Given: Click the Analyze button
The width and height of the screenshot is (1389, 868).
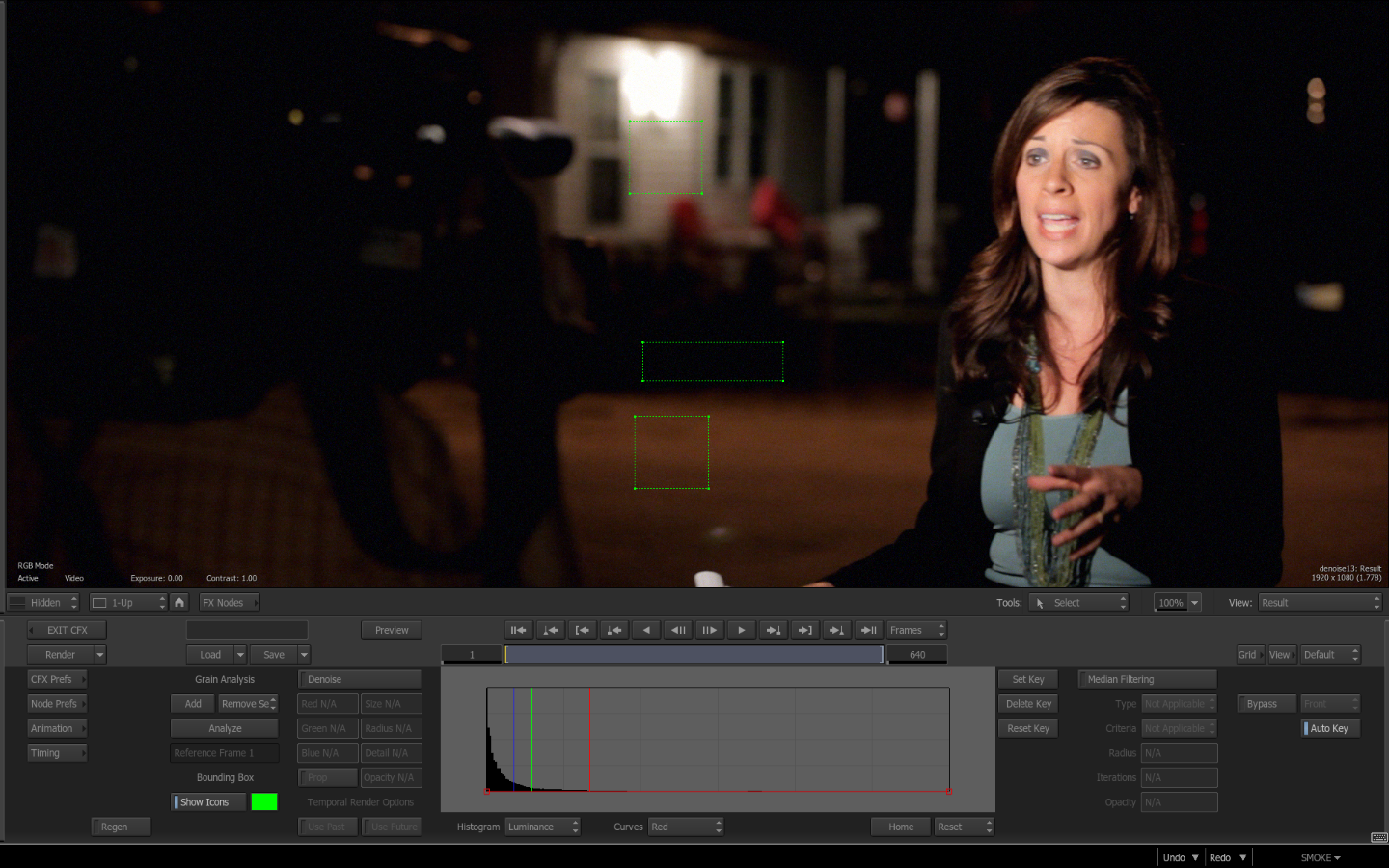Looking at the screenshot, I should pos(225,729).
